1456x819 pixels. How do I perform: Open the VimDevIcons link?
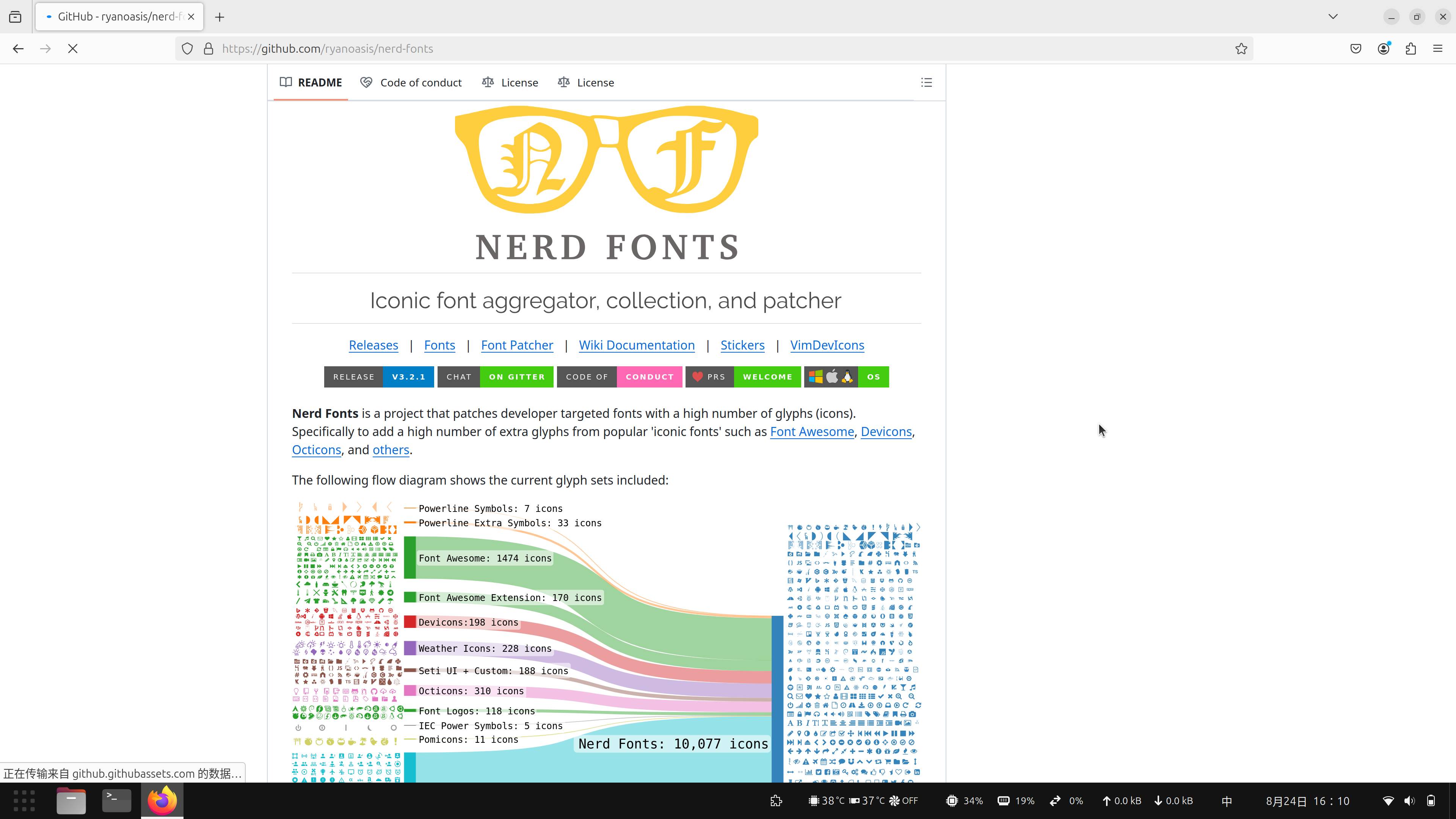pyautogui.click(x=827, y=345)
